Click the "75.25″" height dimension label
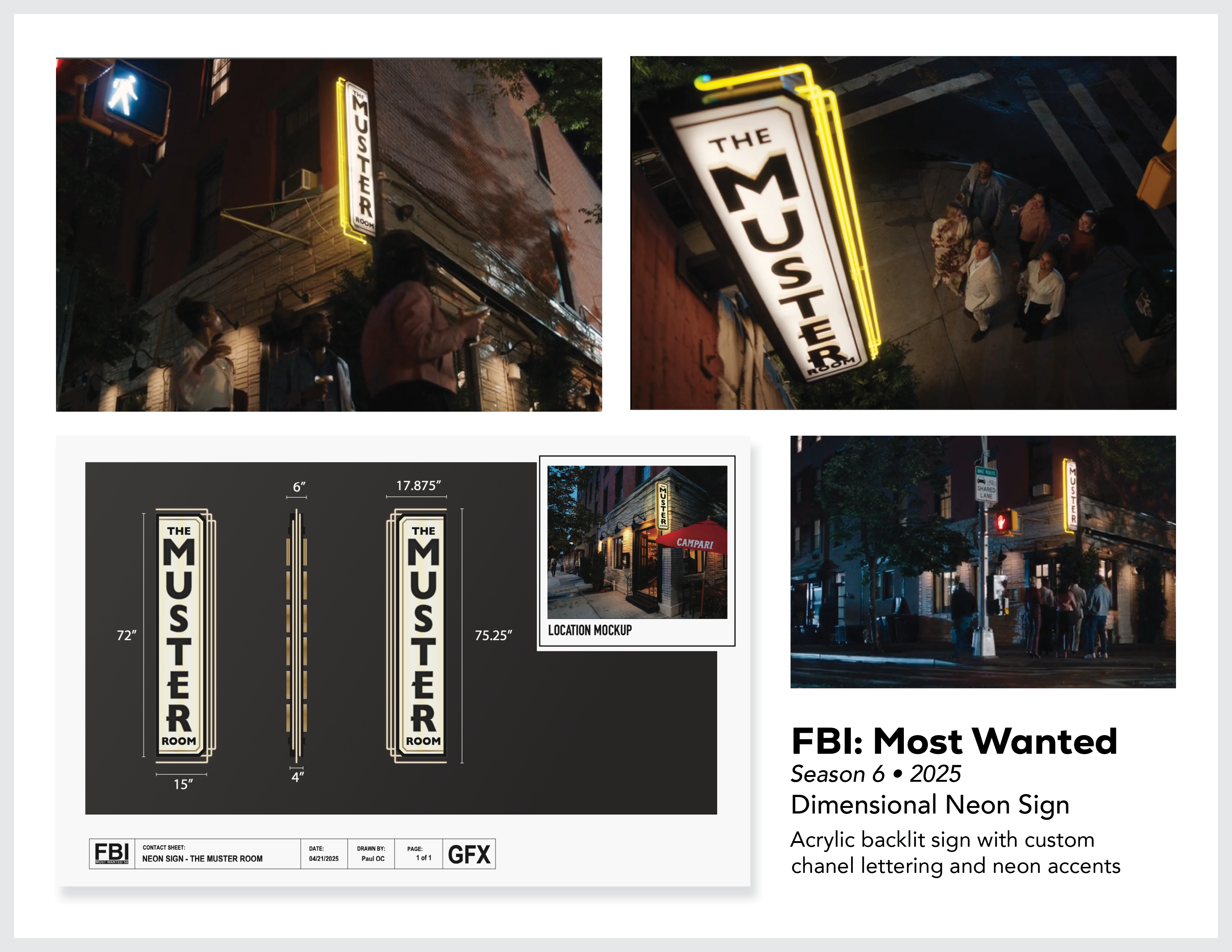Viewport: 1232px width, 952px height. (x=493, y=635)
